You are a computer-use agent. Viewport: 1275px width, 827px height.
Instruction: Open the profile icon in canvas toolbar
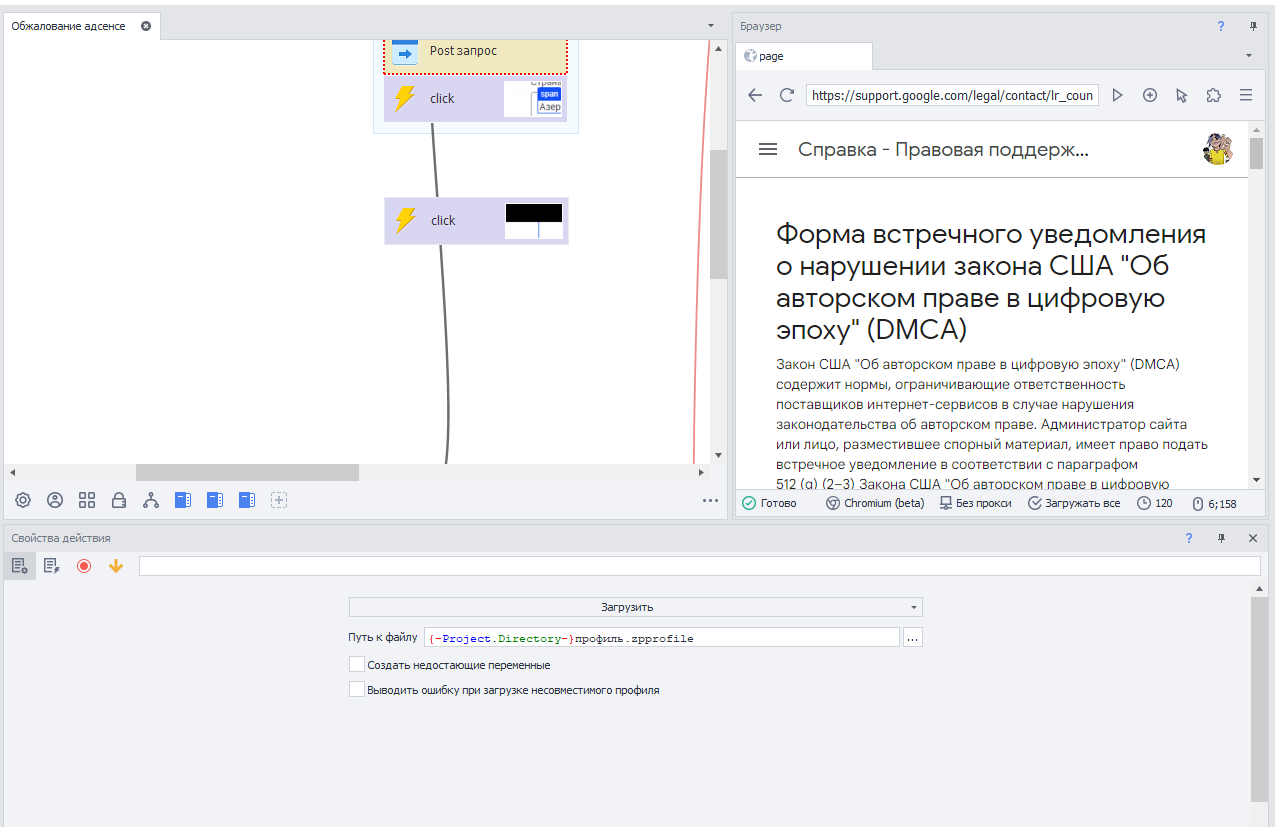pos(55,500)
